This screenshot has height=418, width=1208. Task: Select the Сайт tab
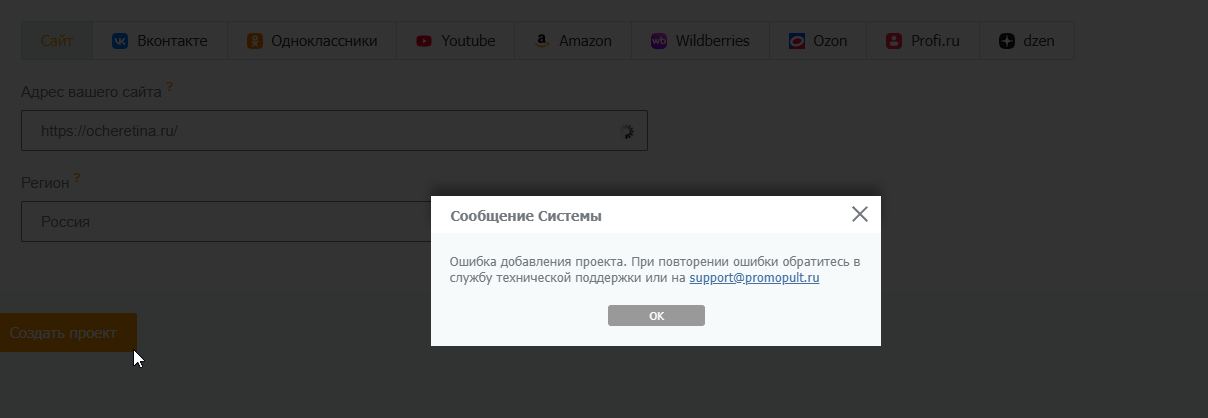(x=56, y=41)
